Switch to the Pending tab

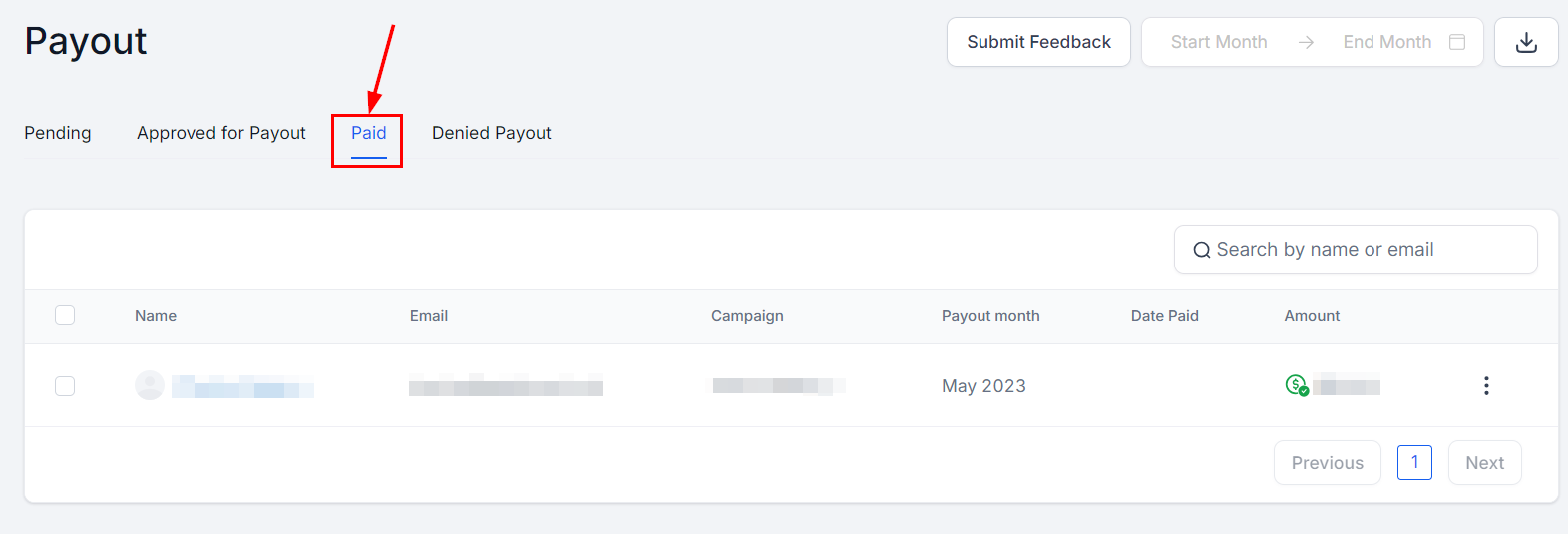[58, 133]
